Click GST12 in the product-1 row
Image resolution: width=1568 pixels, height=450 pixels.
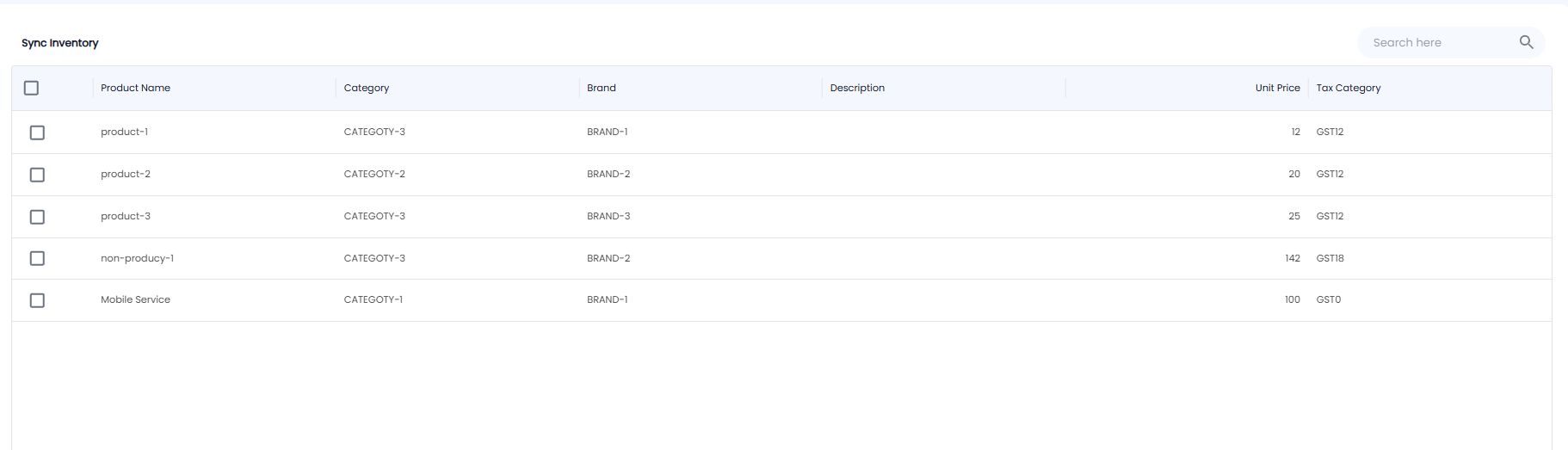[x=1330, y=132]
